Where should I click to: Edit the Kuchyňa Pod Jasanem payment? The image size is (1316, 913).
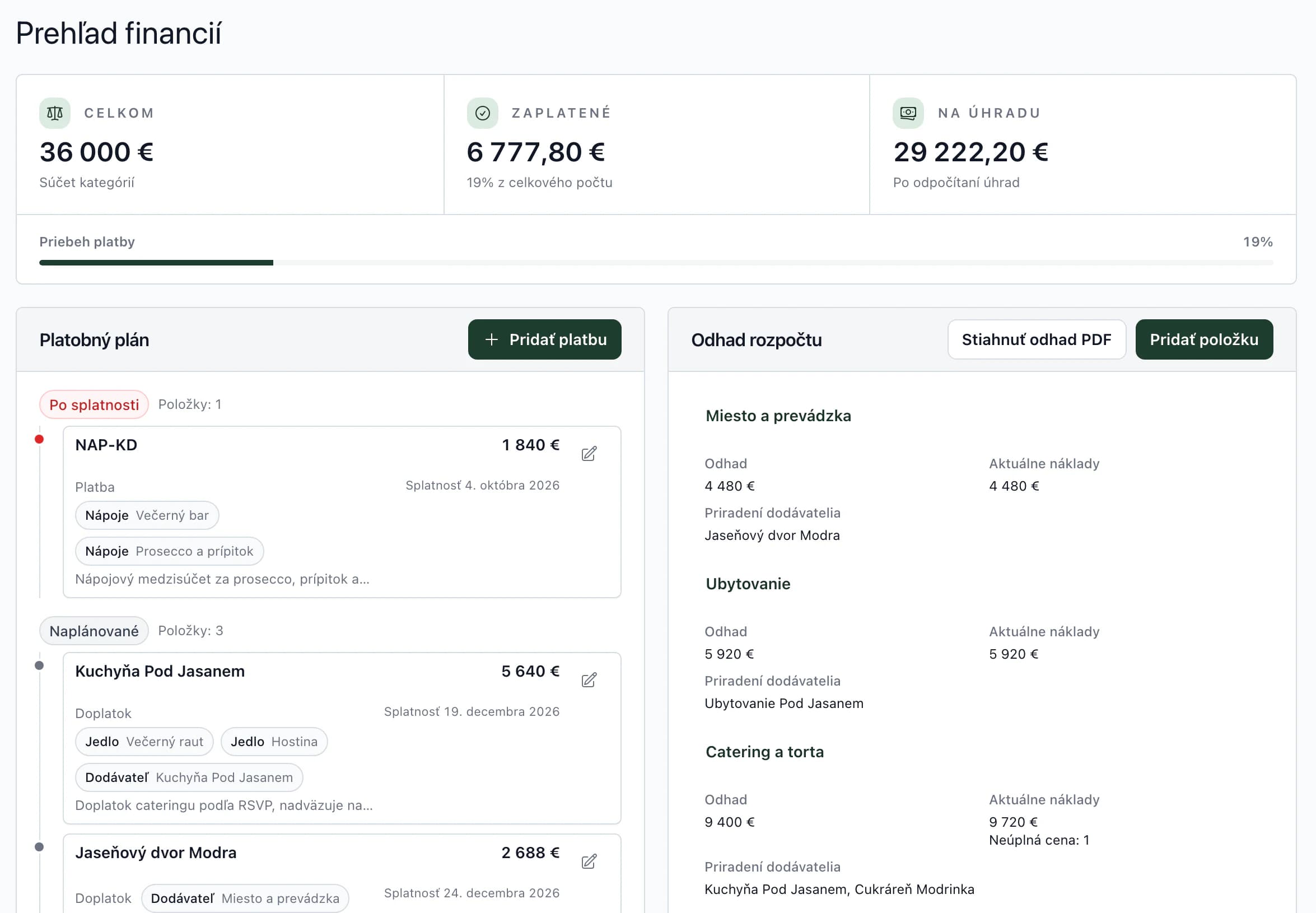[x=589, y=679]
